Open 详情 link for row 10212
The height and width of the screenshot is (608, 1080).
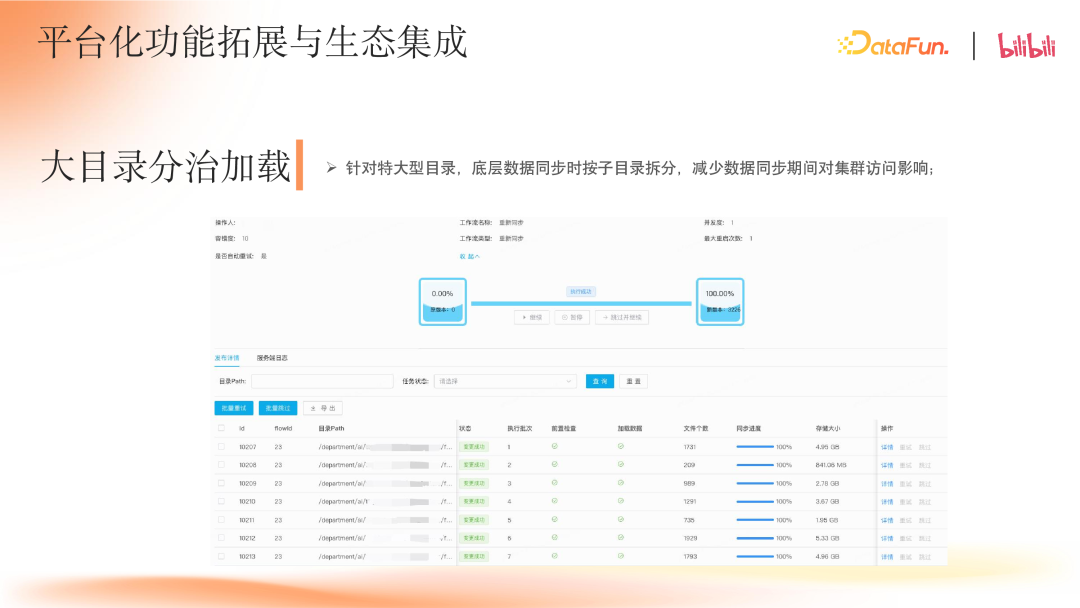(887, 538)
